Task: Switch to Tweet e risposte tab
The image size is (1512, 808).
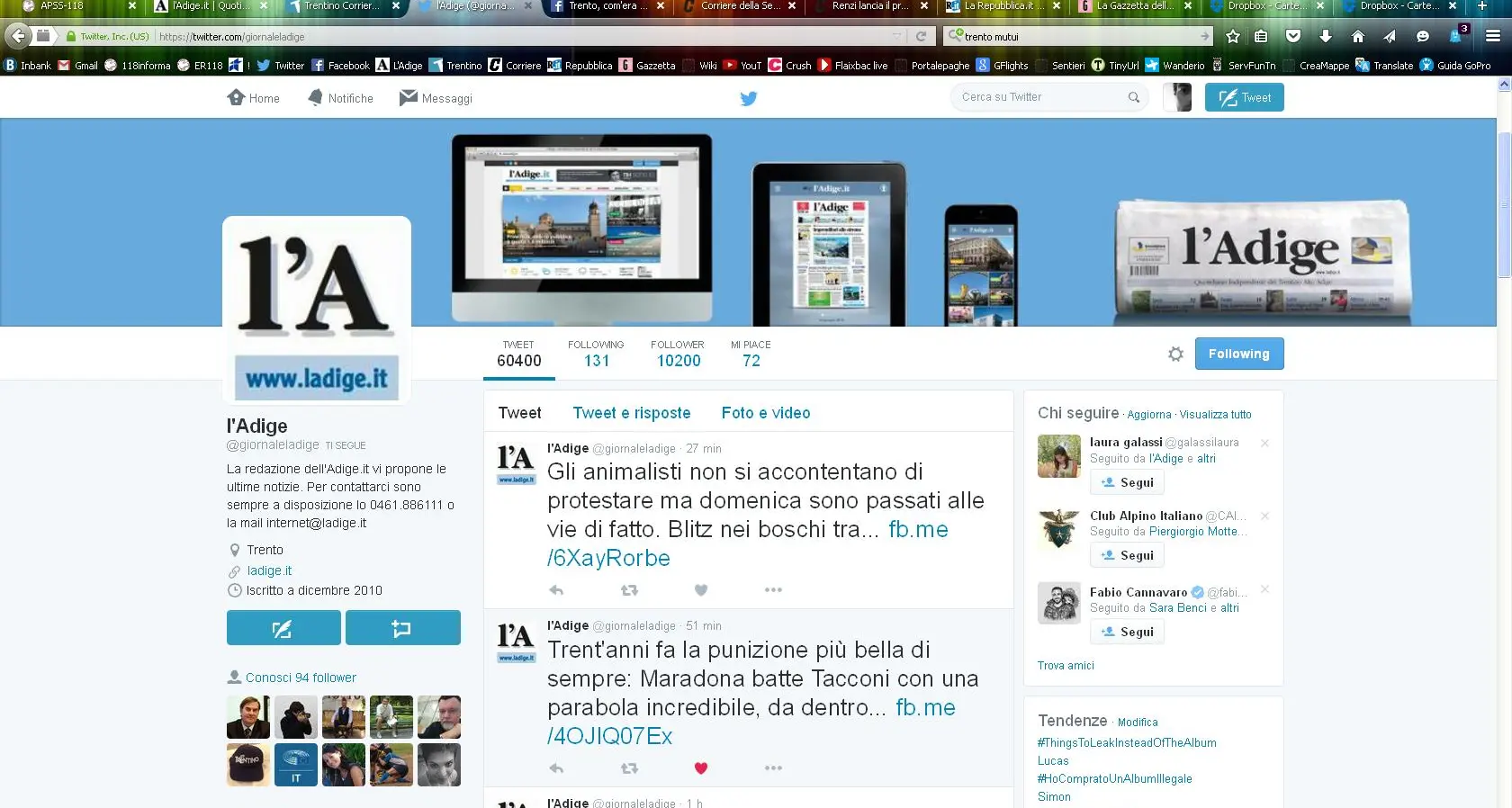Action: coord(632,413)
